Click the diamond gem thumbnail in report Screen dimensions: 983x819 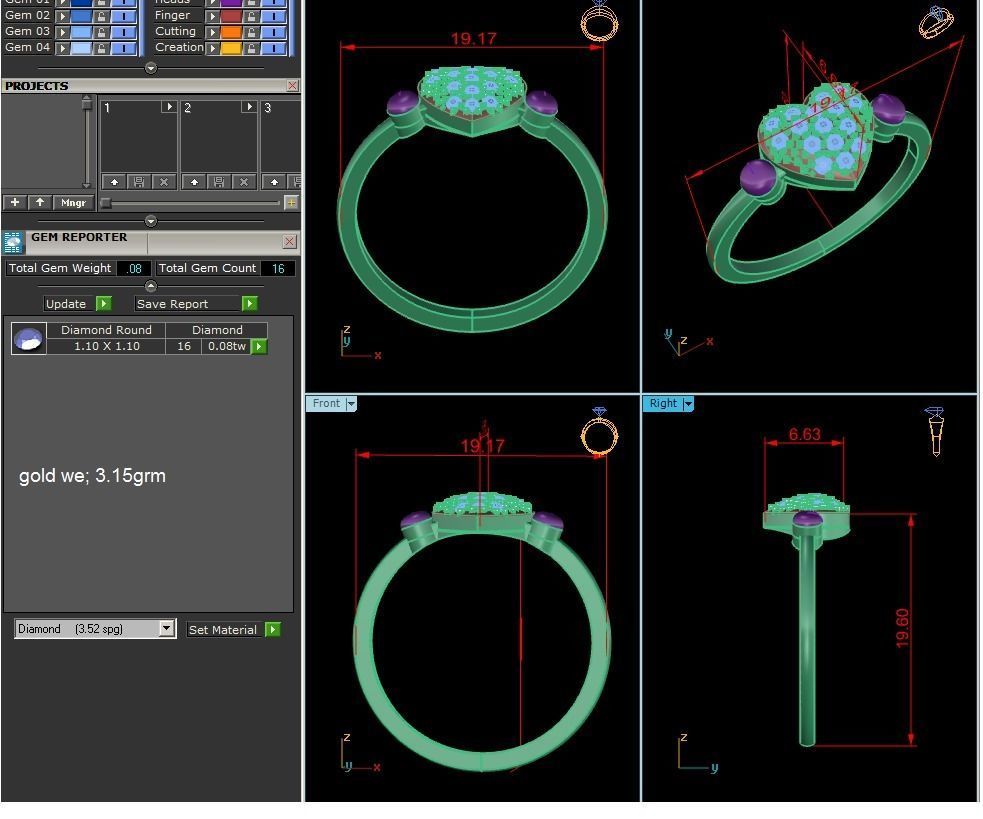[28, 339]
